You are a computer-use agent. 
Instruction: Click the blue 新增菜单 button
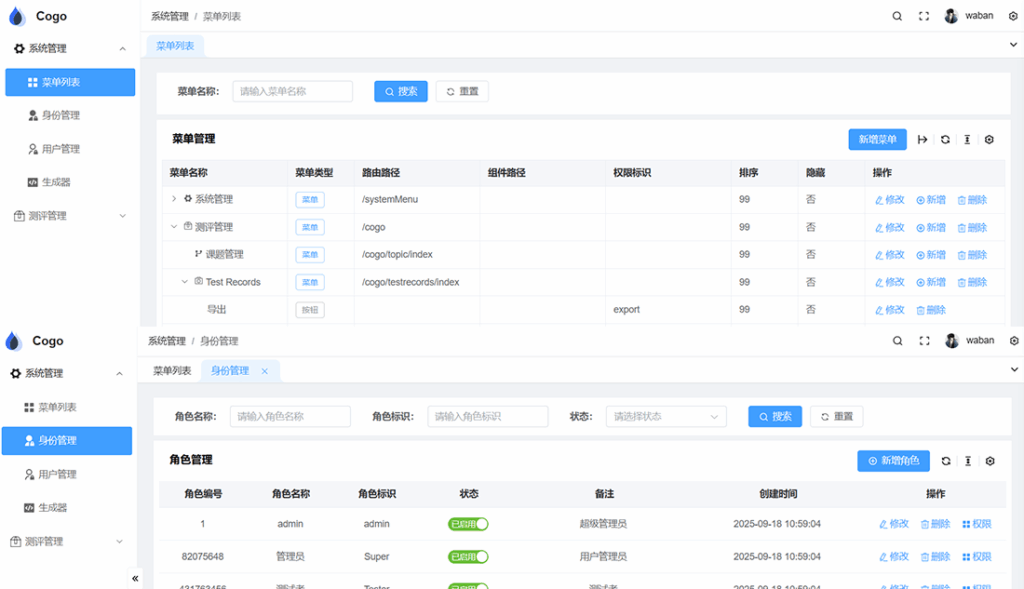tap(877, 140)
